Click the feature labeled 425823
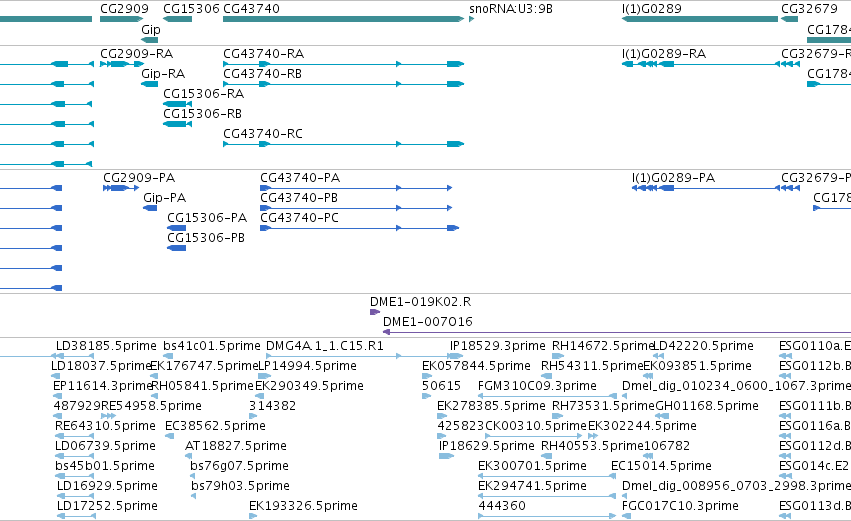851x521 pixels. coord(461,427)
